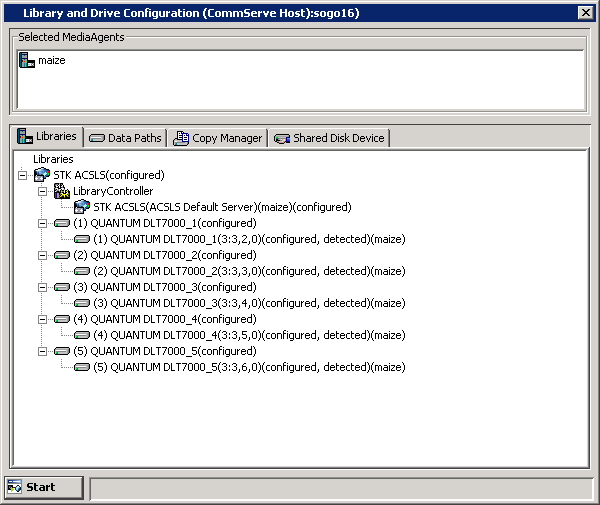
Task: Select the DLT7000_4(3:3,5,0) detected drive row
Action: (x=249, y=336)
